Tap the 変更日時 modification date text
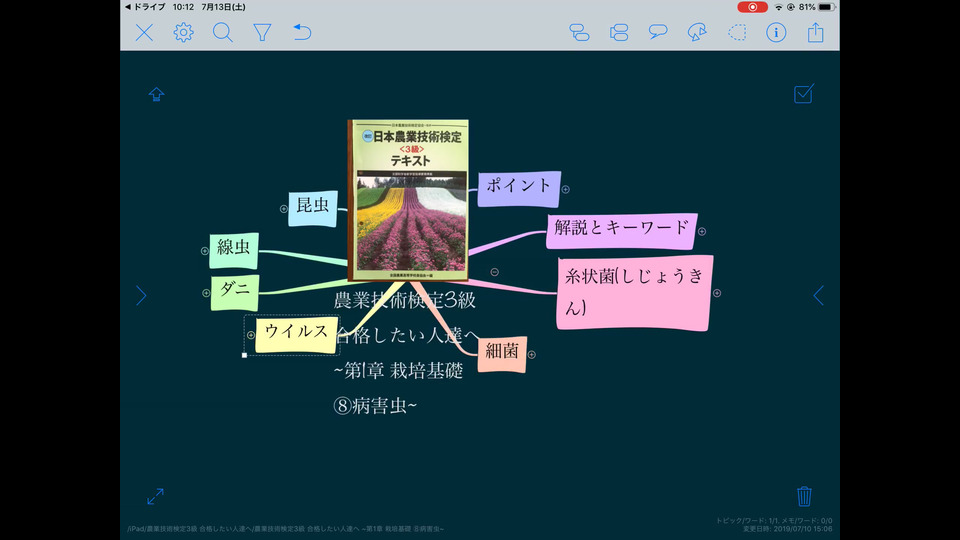The image size is (960, 540). 787,529
